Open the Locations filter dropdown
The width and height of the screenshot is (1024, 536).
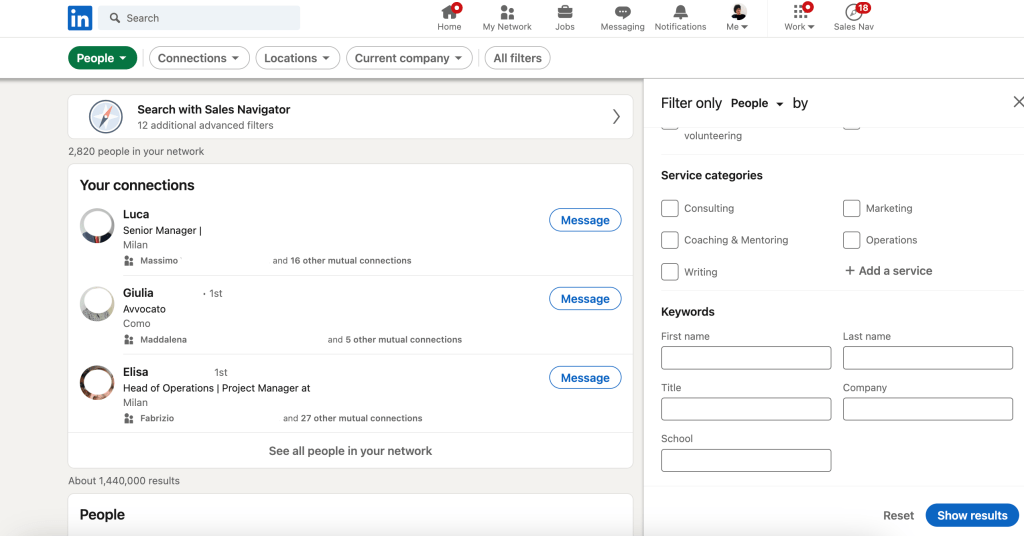coord(297,58)
